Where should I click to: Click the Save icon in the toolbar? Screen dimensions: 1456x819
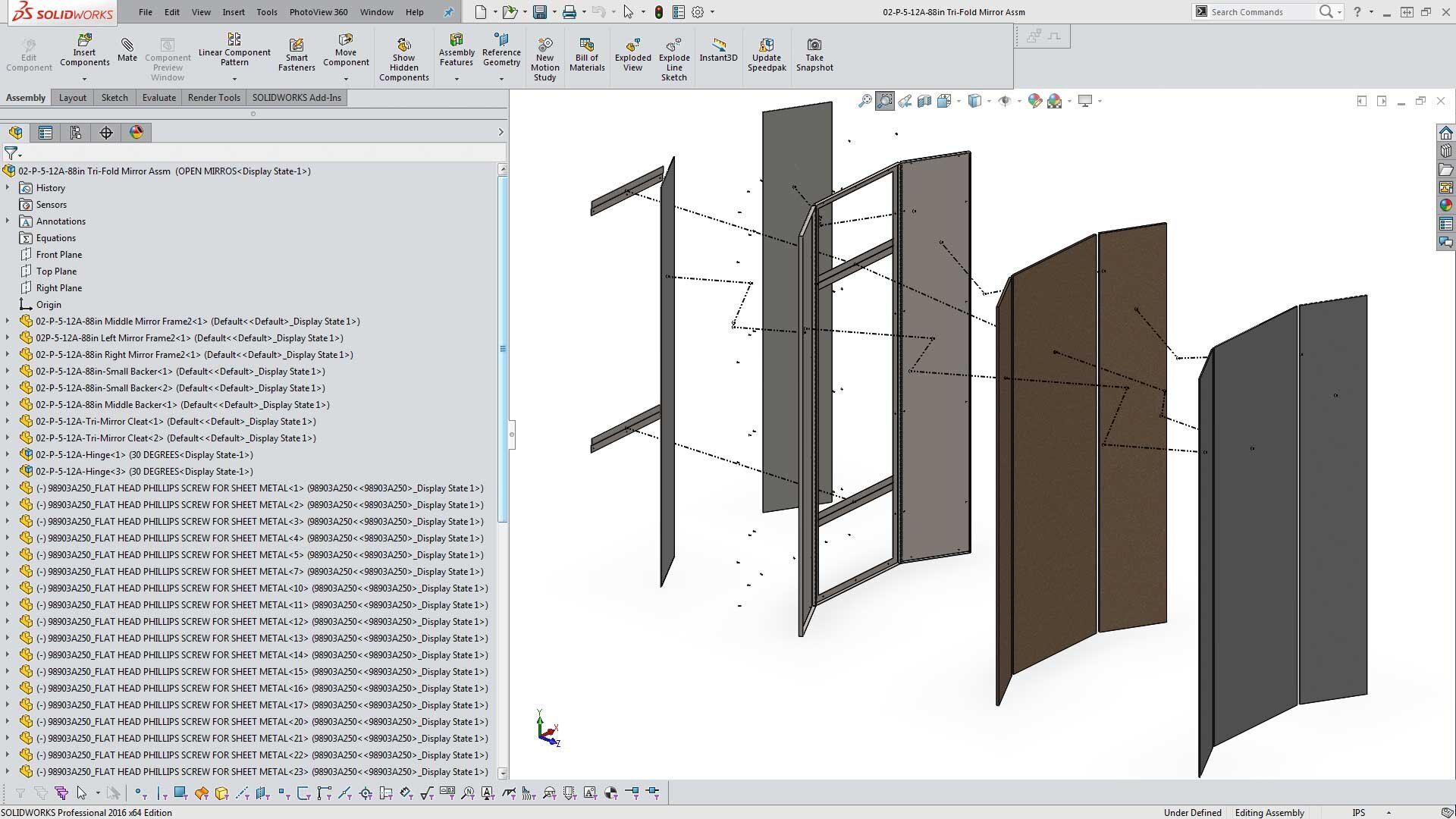pyautogui.click(x=540, y=12)
